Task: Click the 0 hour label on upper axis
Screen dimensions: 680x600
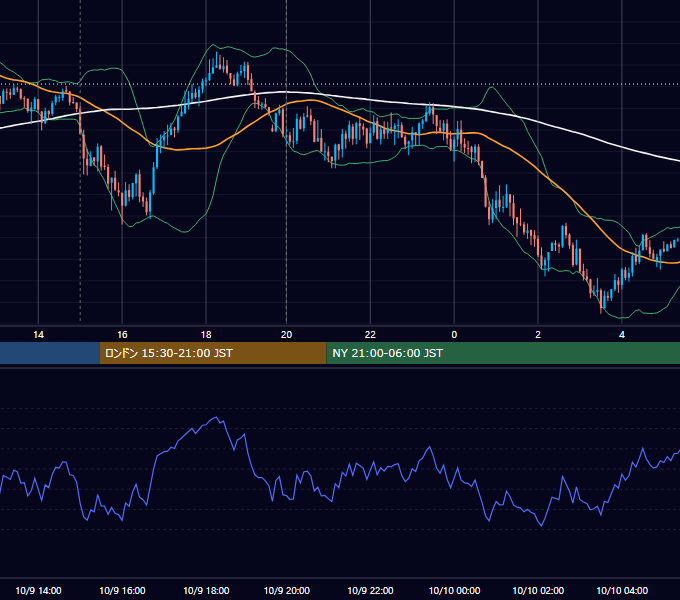Action: 454,335
